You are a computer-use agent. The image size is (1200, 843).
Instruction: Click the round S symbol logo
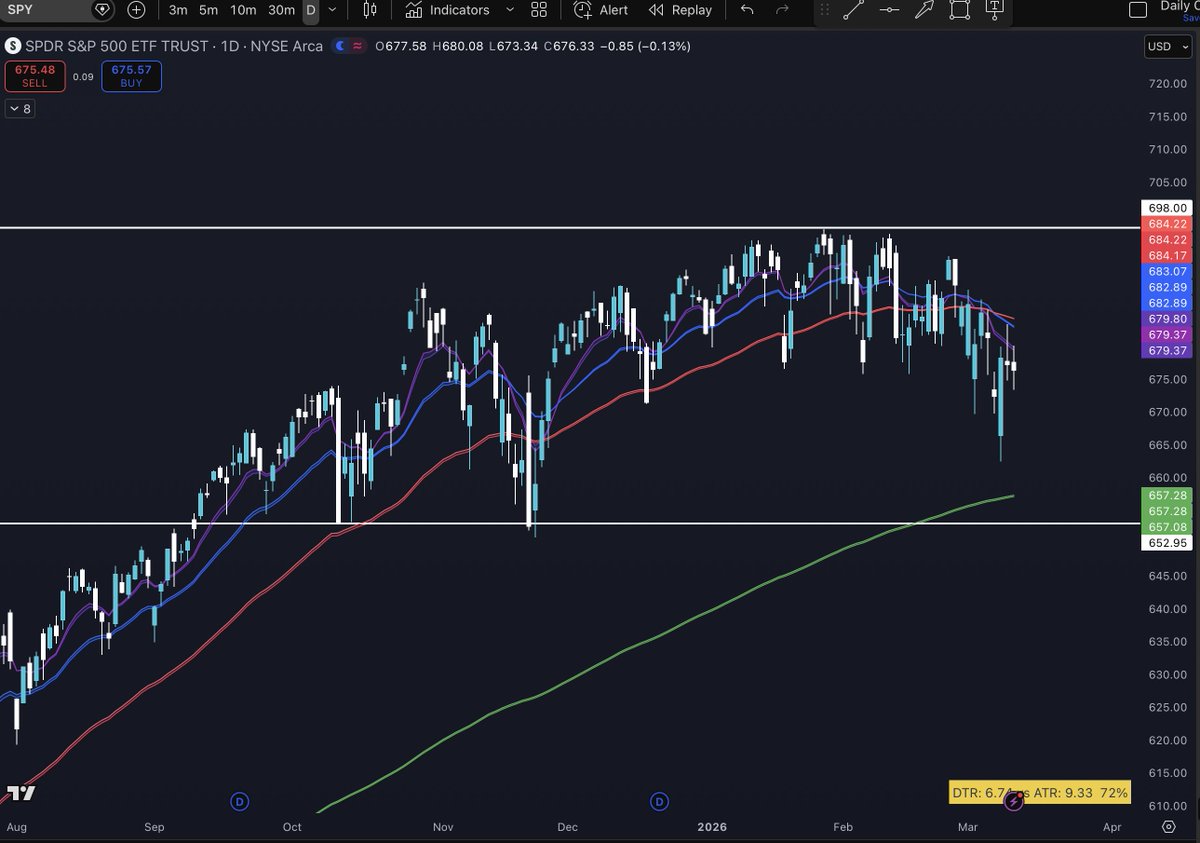(x=13, y=46)
